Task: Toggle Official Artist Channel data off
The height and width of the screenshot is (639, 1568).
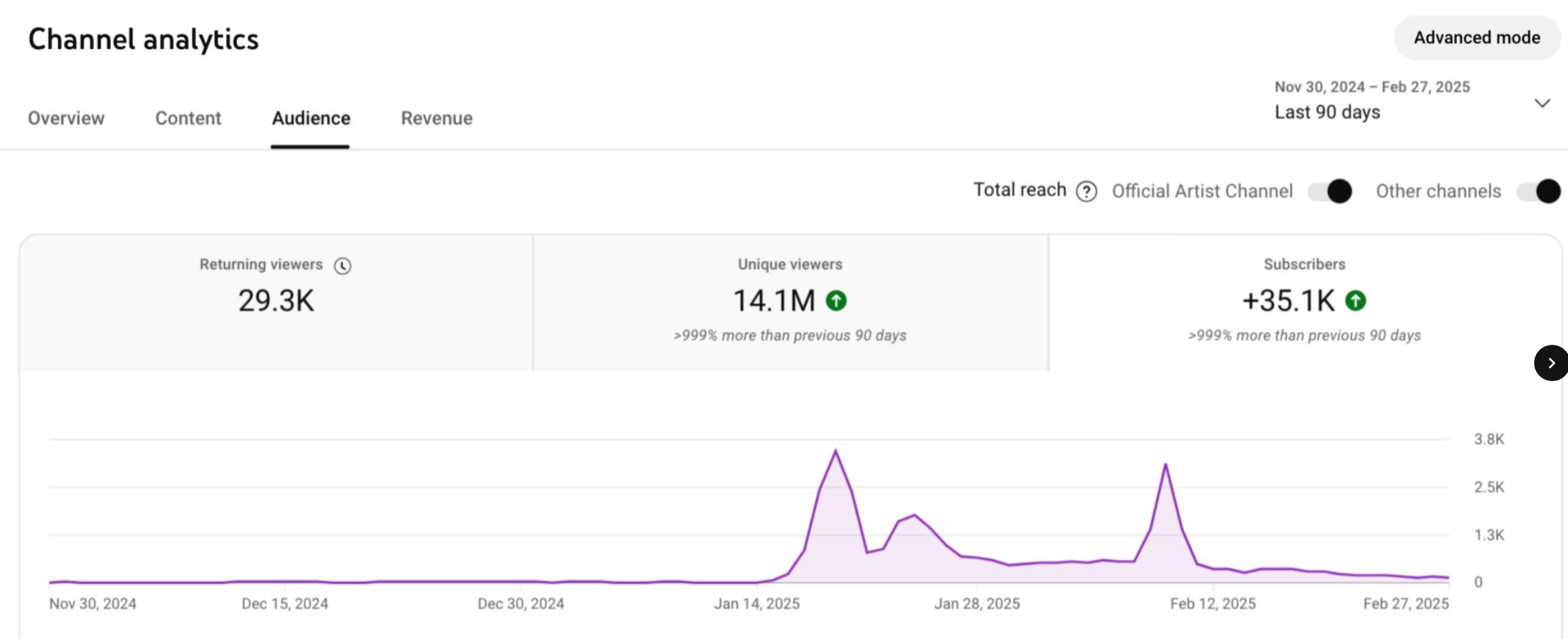Action: click(x=1330, y=191)
